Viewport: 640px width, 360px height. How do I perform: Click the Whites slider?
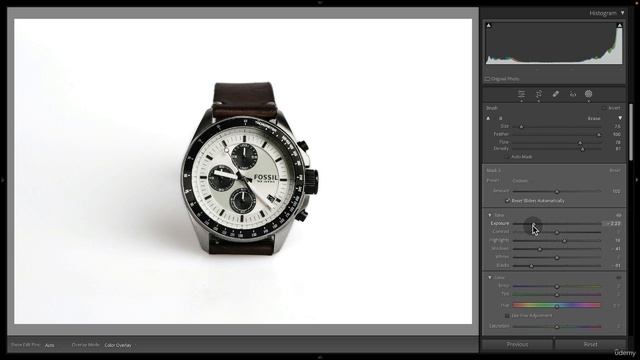click(x=556, y=258)
